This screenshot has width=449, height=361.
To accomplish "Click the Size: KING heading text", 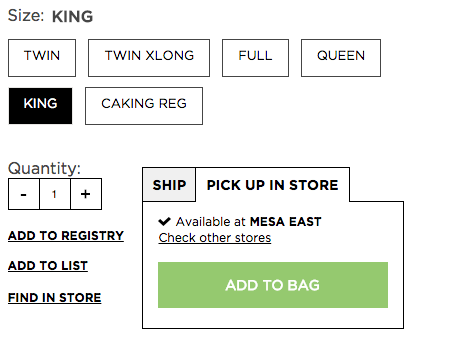I will pyautogui.click(x=50, y=16).
